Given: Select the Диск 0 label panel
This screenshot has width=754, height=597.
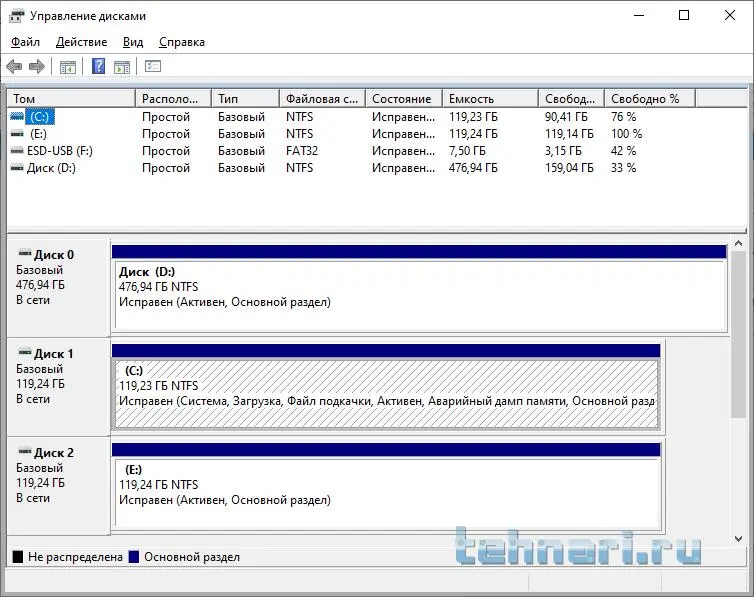Looking at the screenshot, I should tap(58, 286).
